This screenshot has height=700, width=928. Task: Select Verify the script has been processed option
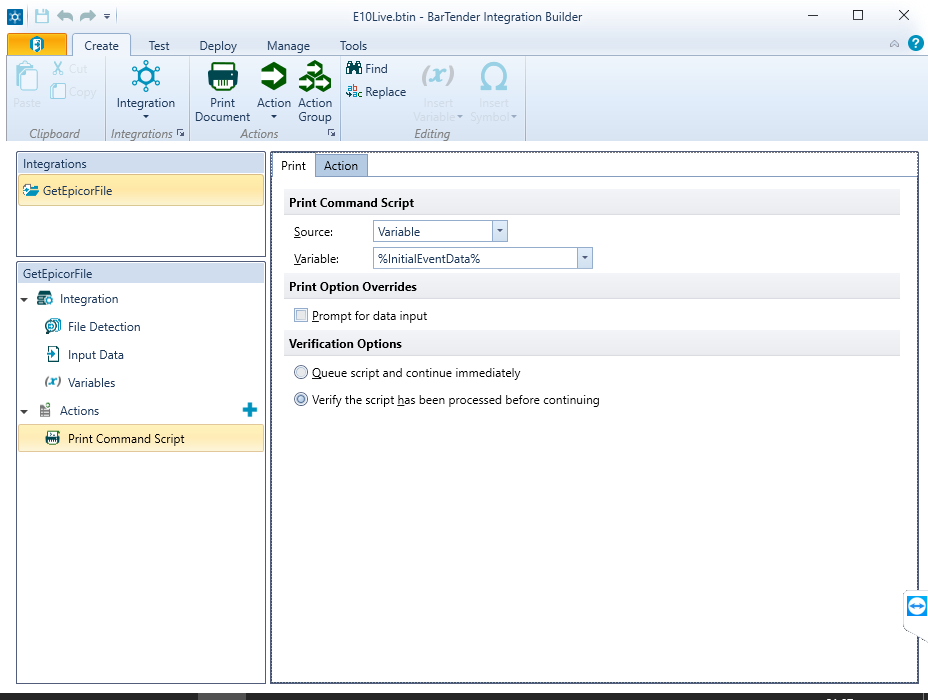[301, 399]
